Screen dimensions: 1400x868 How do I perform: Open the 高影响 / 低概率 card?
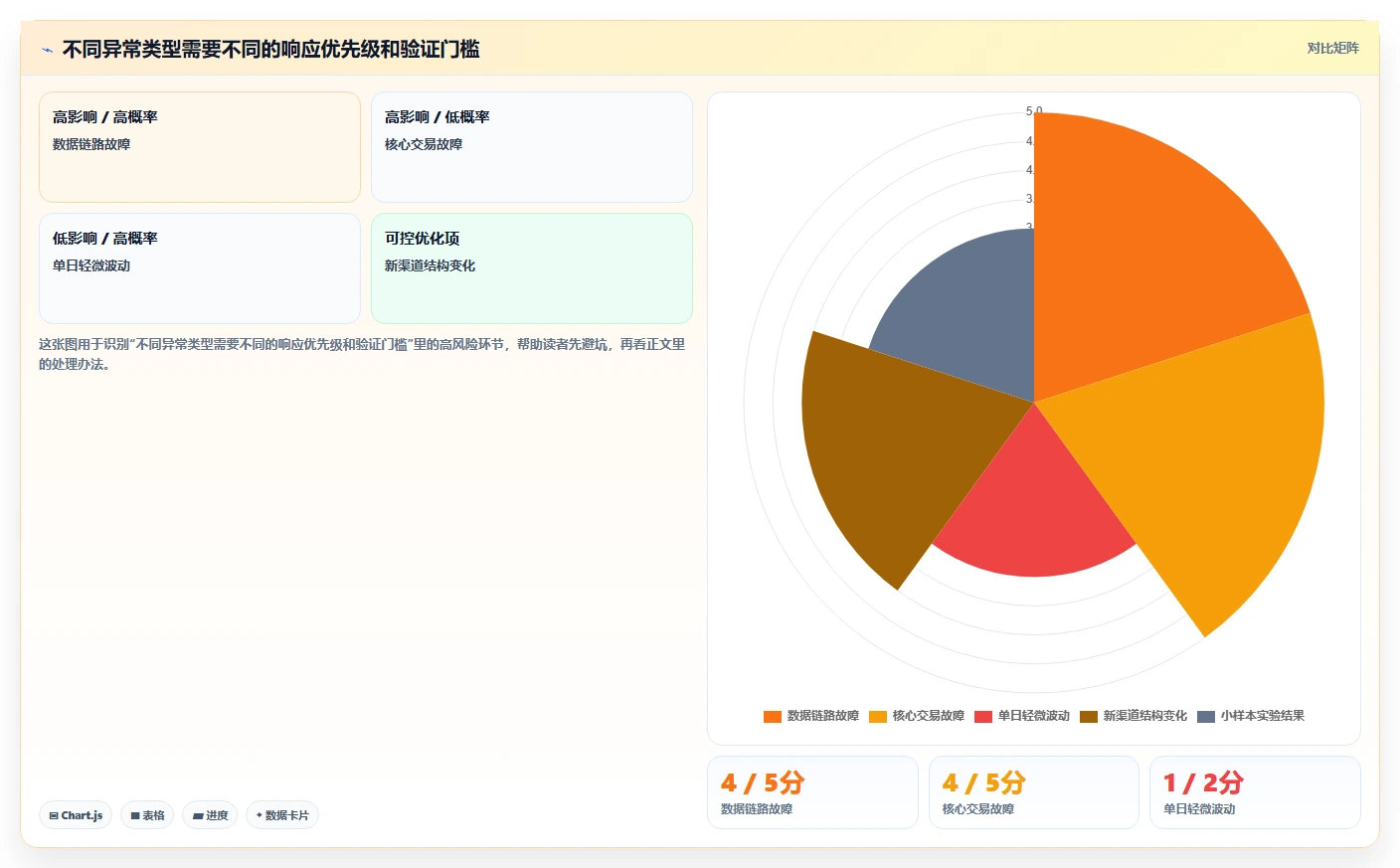532,147
